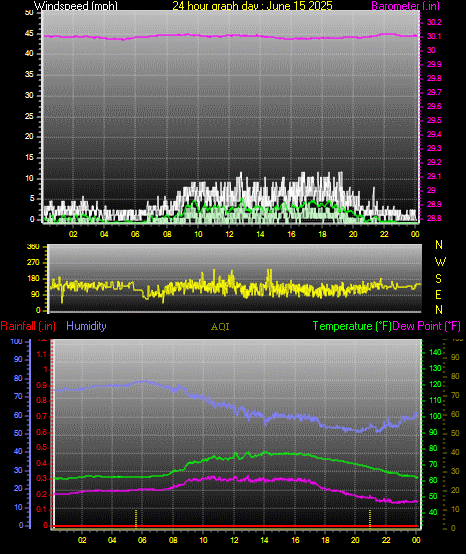Click the windspeed axis value "35"
Image resolution: width=466 pixels, height=554 pixels.
coord(29,75)
